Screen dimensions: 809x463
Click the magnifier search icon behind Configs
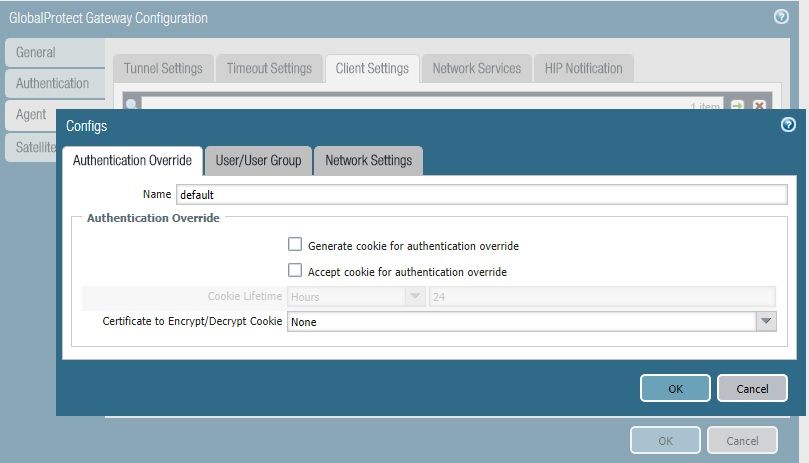(x=132, y=104)
